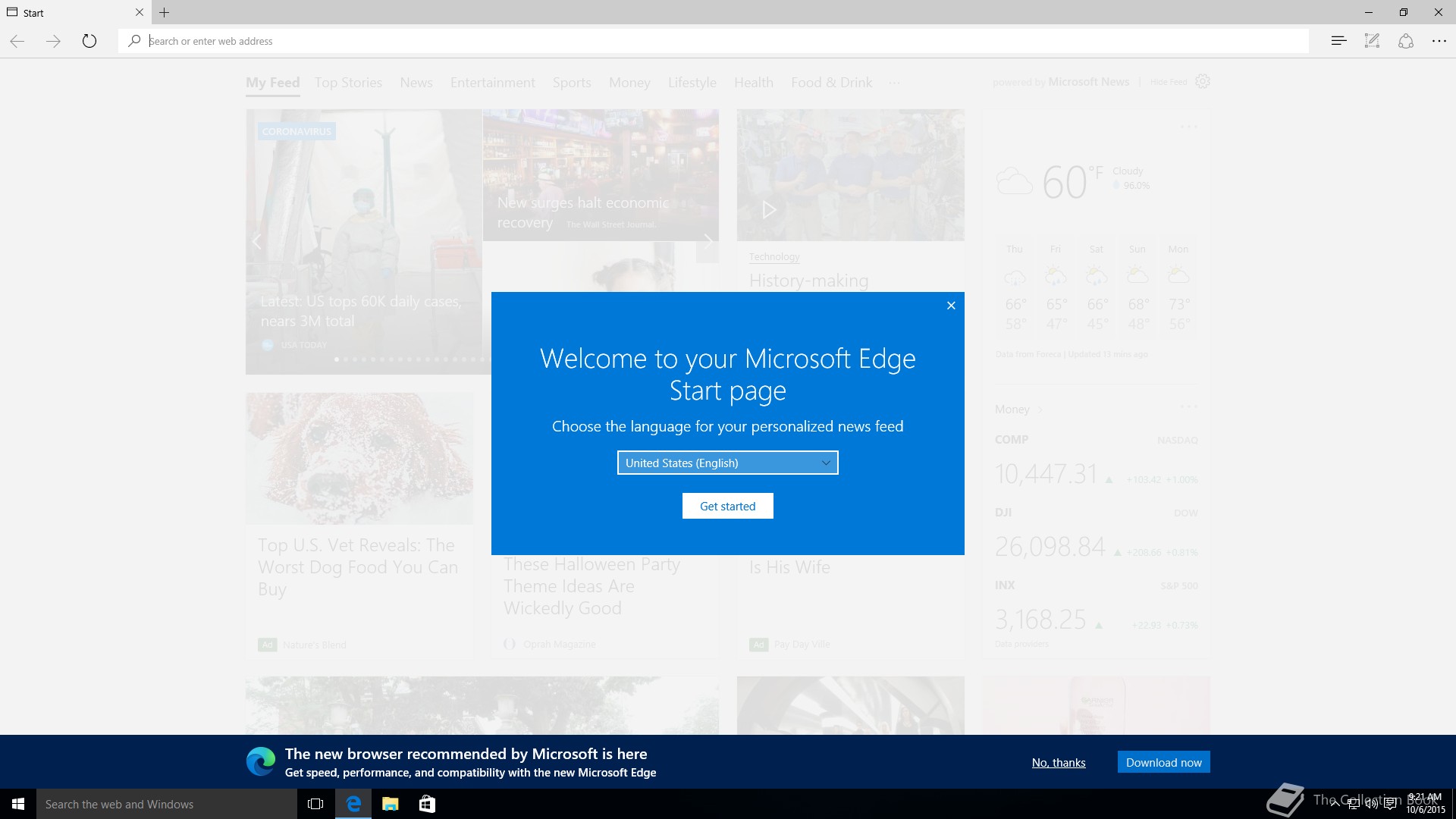The image size is (1456, 819).
Task: Close the Start tab
Action: (x=140, y=12)
